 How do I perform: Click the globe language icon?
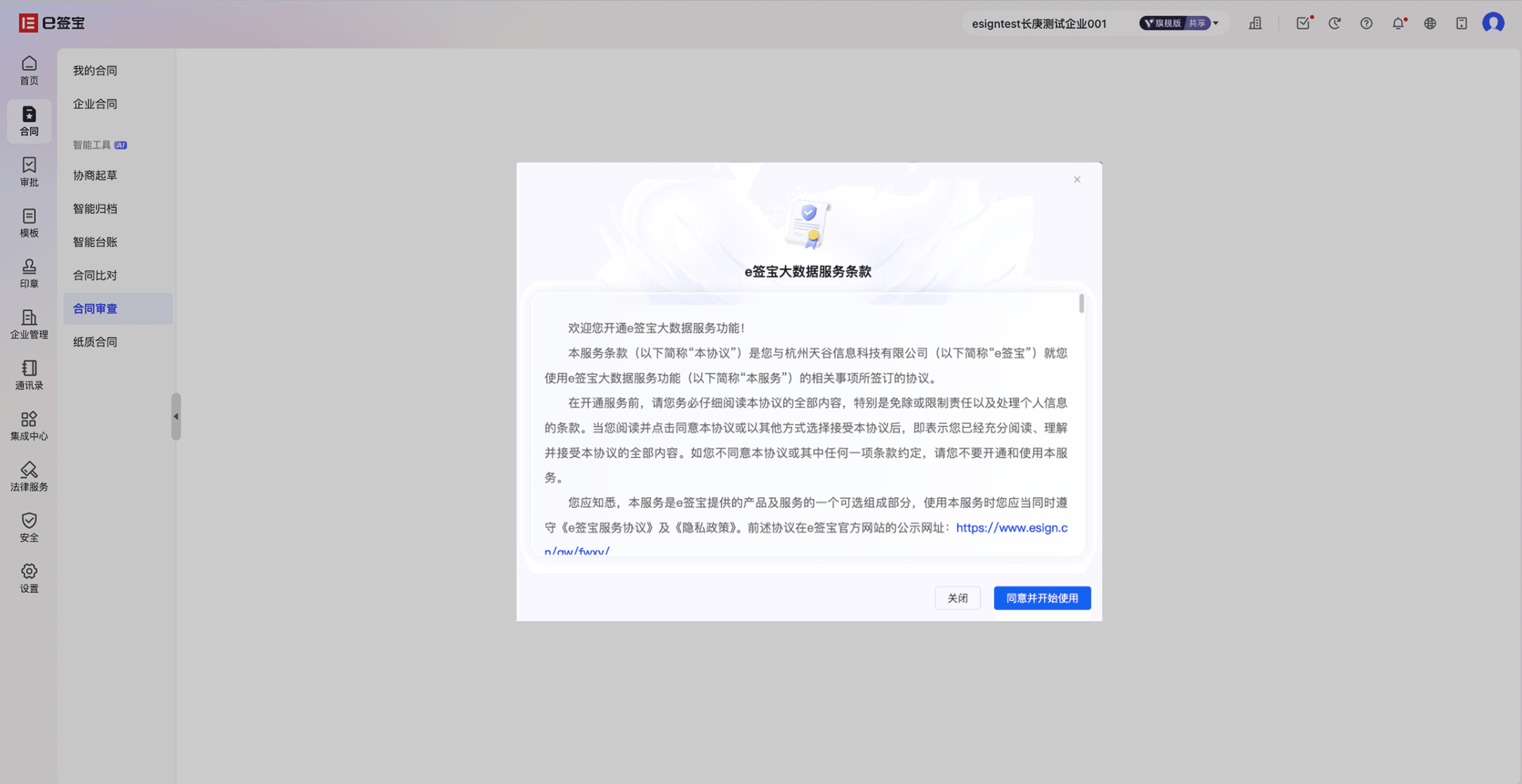pyautogui.click(x=1430, y=23)
